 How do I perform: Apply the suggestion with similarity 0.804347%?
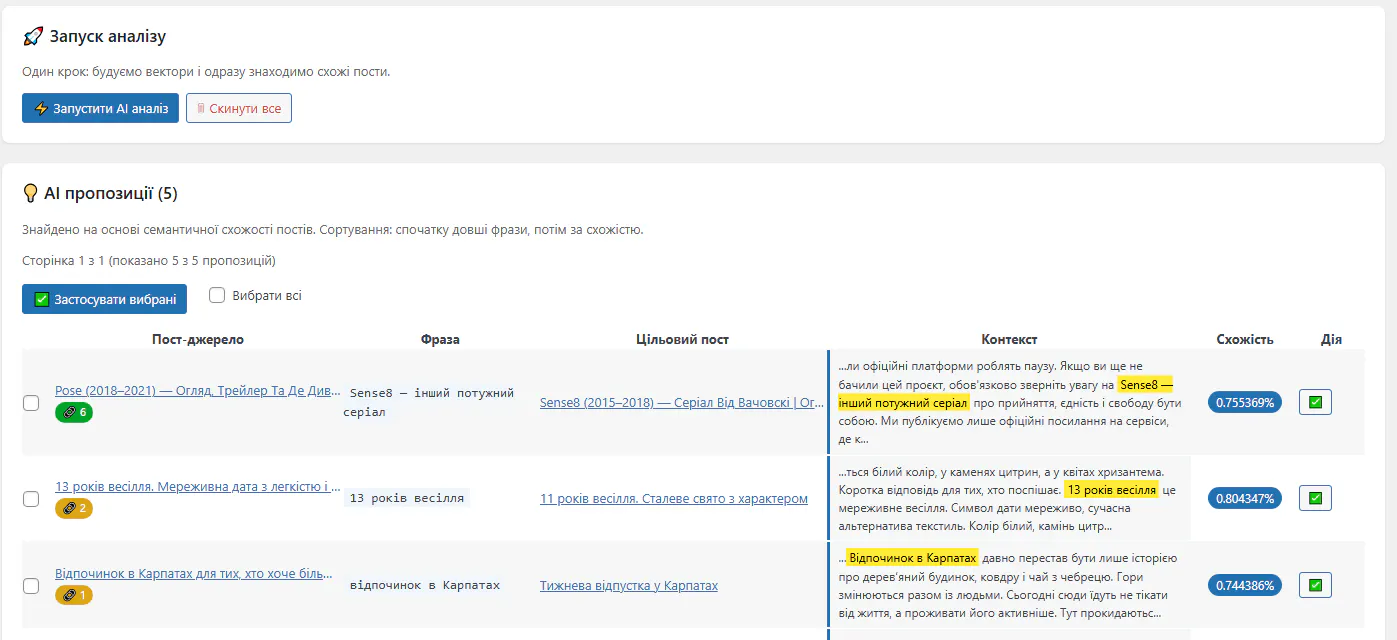click(1315, 497)
